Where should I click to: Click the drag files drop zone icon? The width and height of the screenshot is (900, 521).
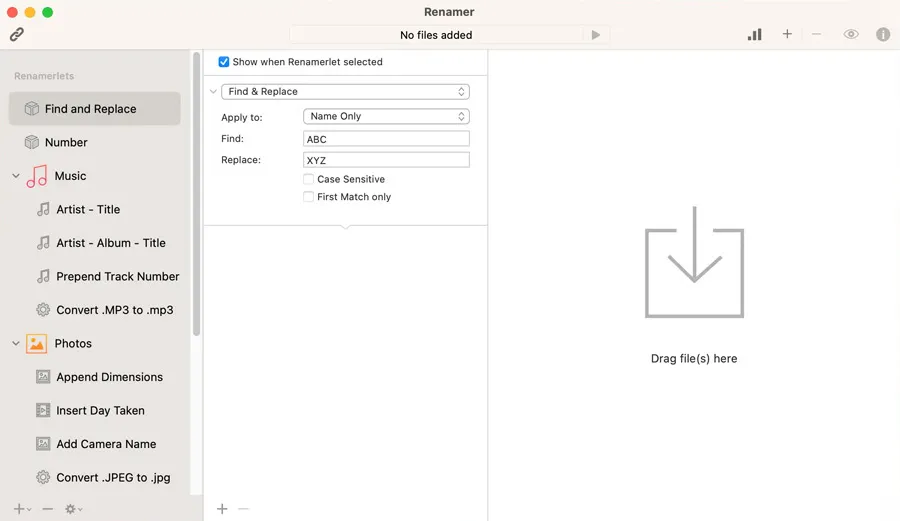(694, 263)
